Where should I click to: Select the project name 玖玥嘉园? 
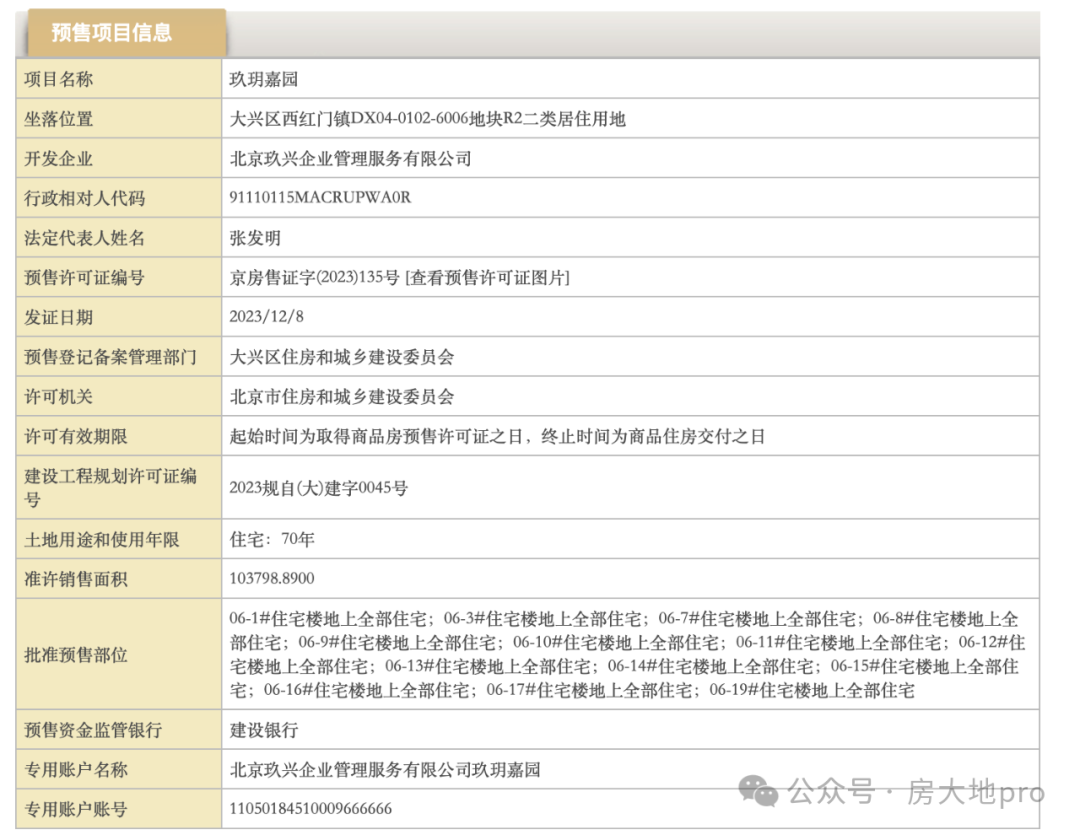[x=264, y=79]
